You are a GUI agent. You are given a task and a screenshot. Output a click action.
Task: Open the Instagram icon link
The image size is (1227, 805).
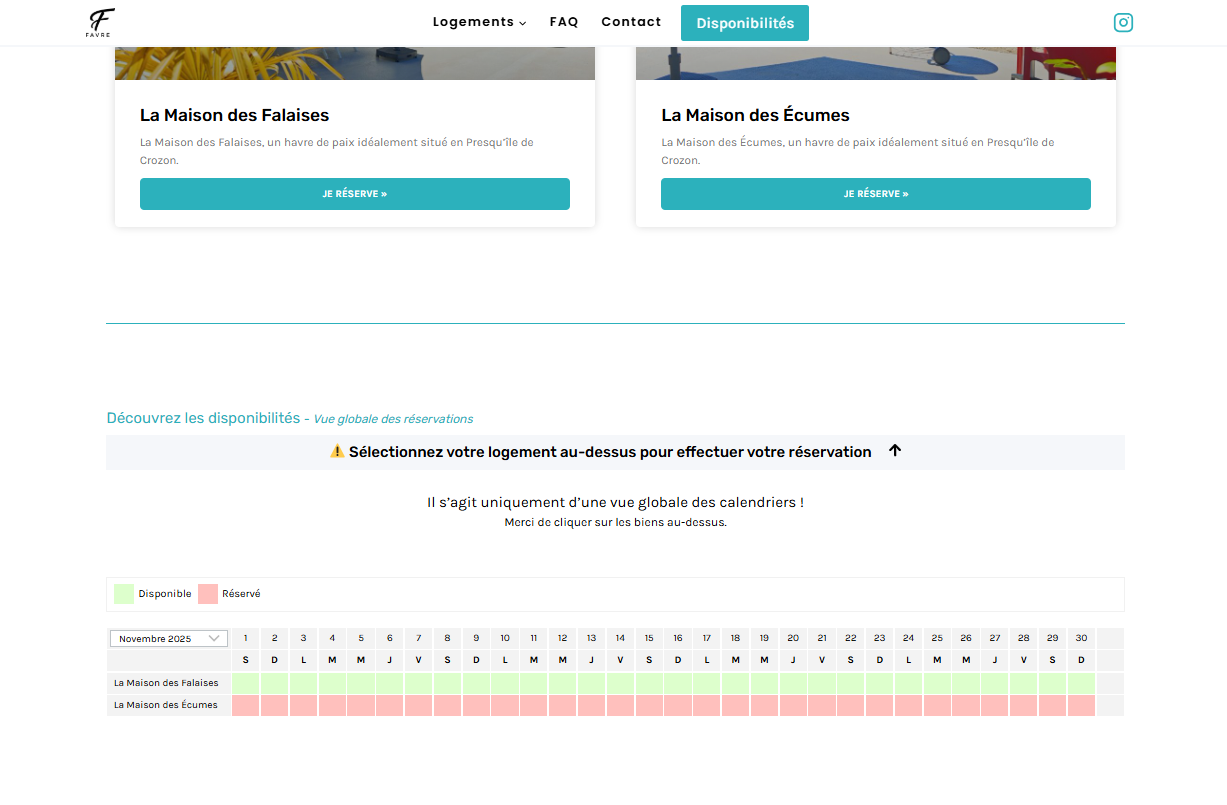(1123, 22)
